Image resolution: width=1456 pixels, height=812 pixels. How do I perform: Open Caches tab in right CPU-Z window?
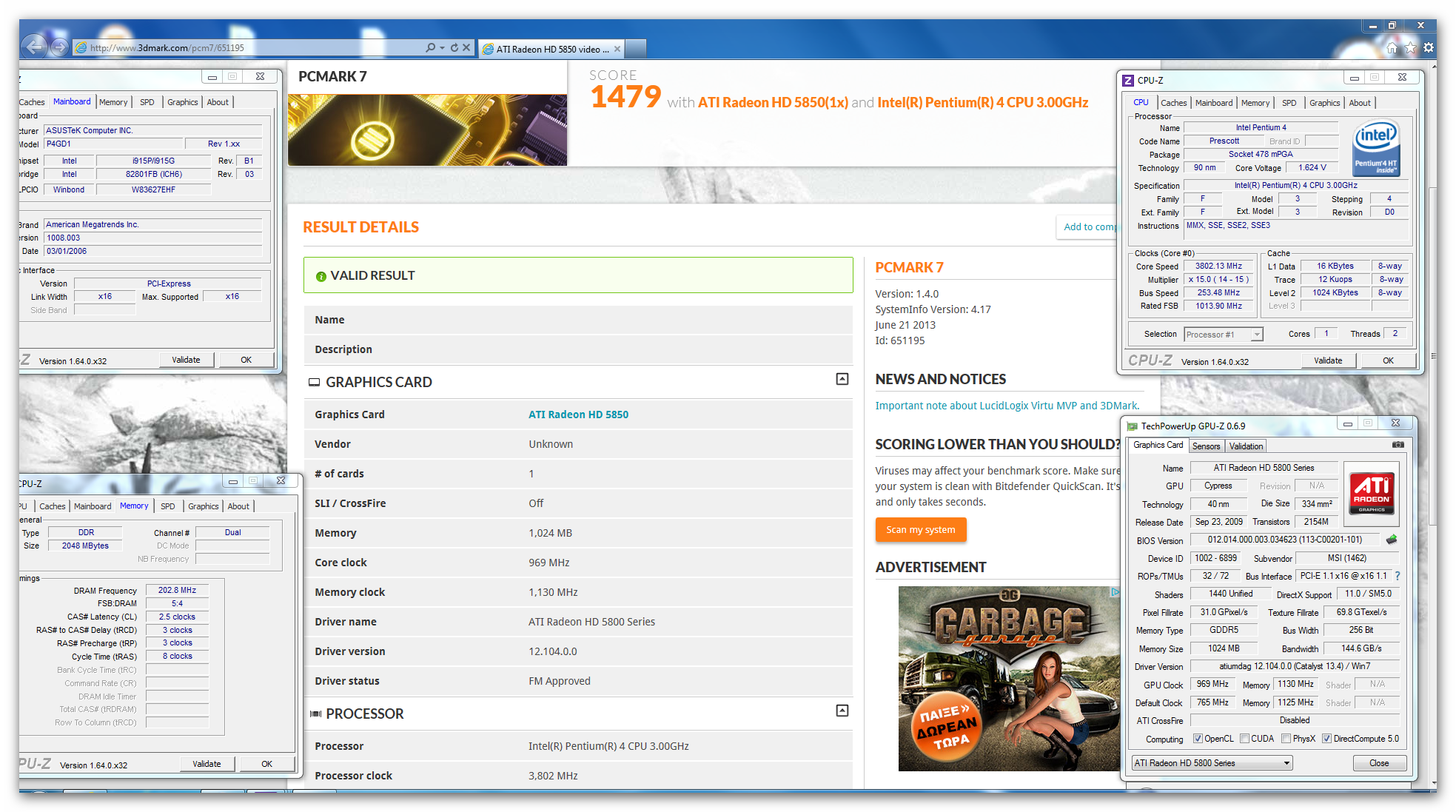coord(1173,103)
